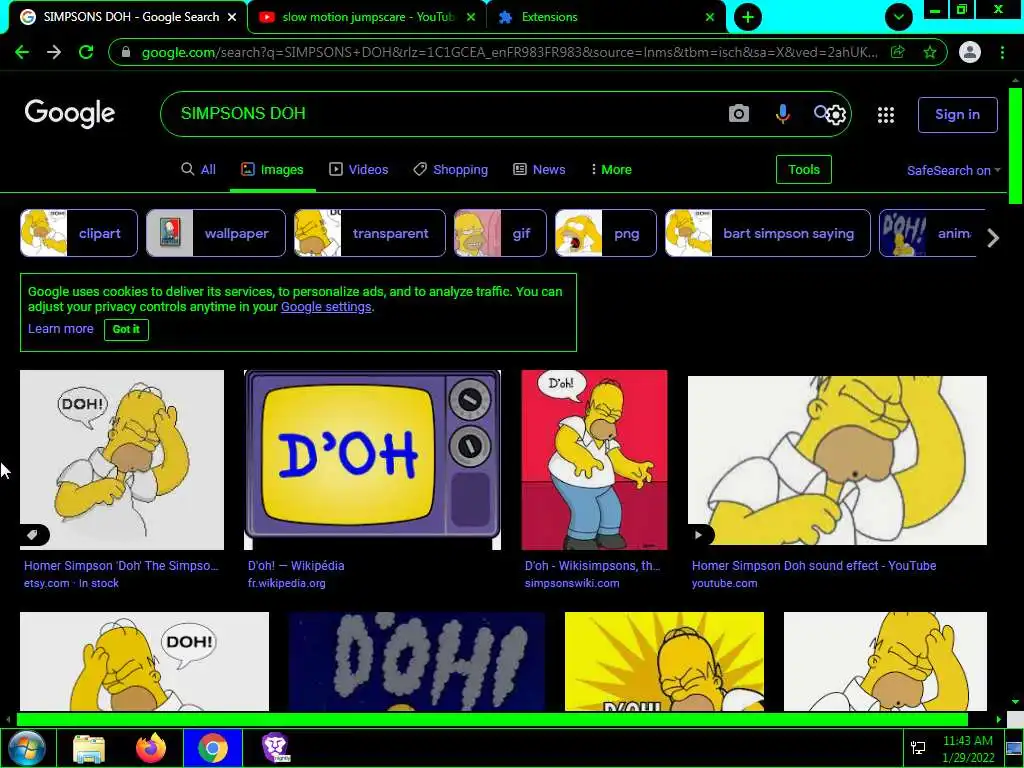Click the share page icon in address bar

[x=898, y=52]
